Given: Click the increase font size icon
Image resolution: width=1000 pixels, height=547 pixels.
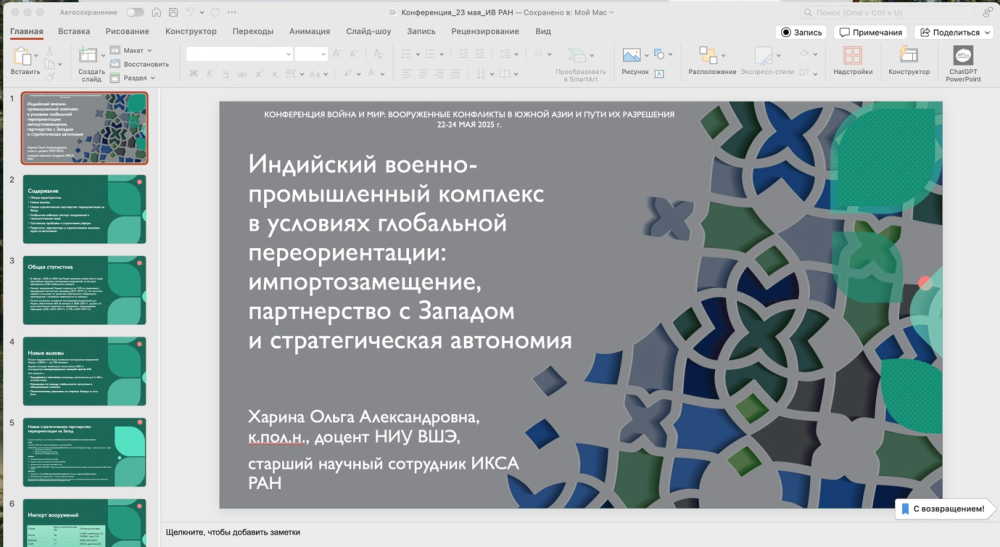Looking at the screenshot, I should pos(337,54).
